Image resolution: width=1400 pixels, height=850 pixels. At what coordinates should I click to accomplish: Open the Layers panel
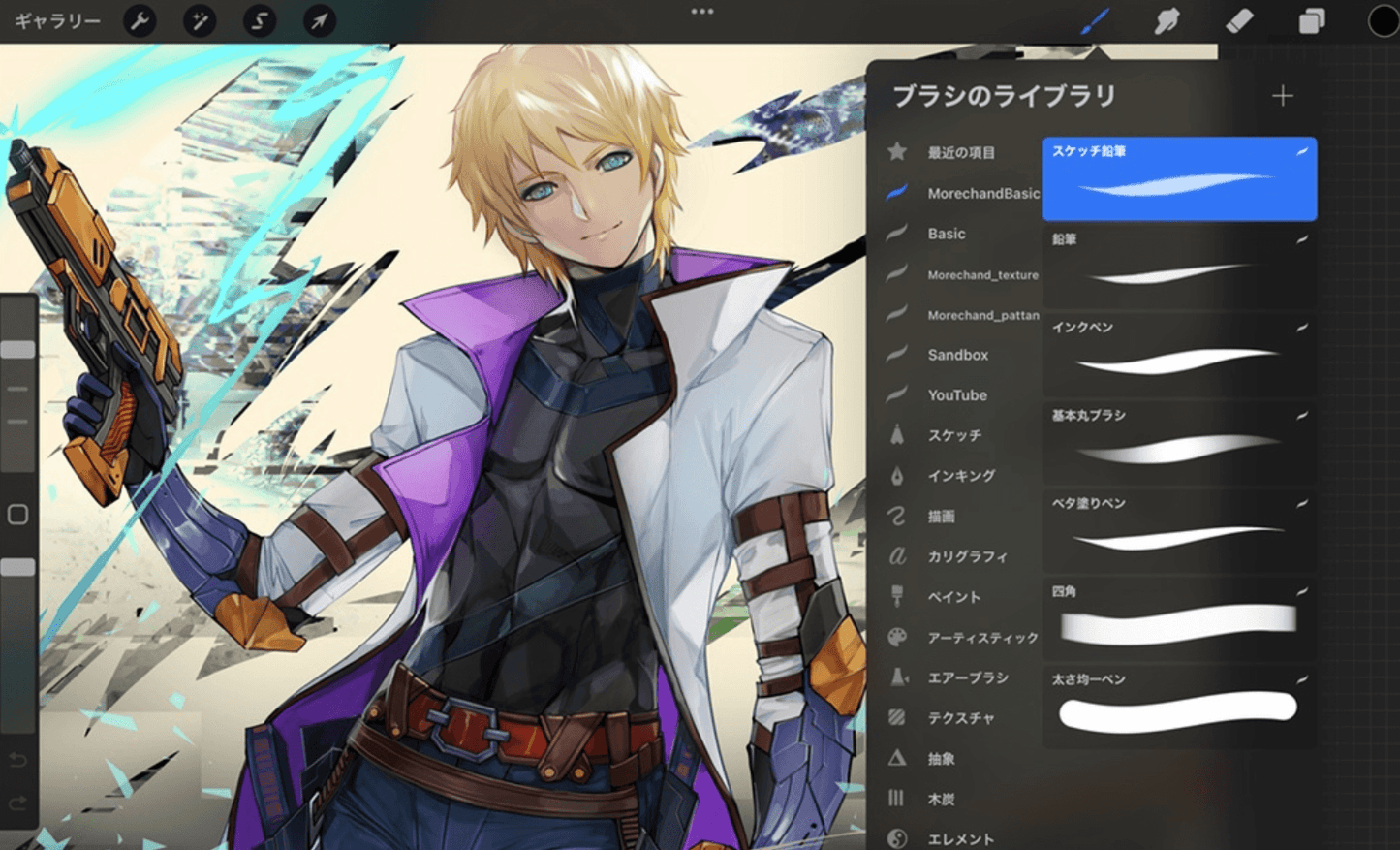click(1311, 21)
